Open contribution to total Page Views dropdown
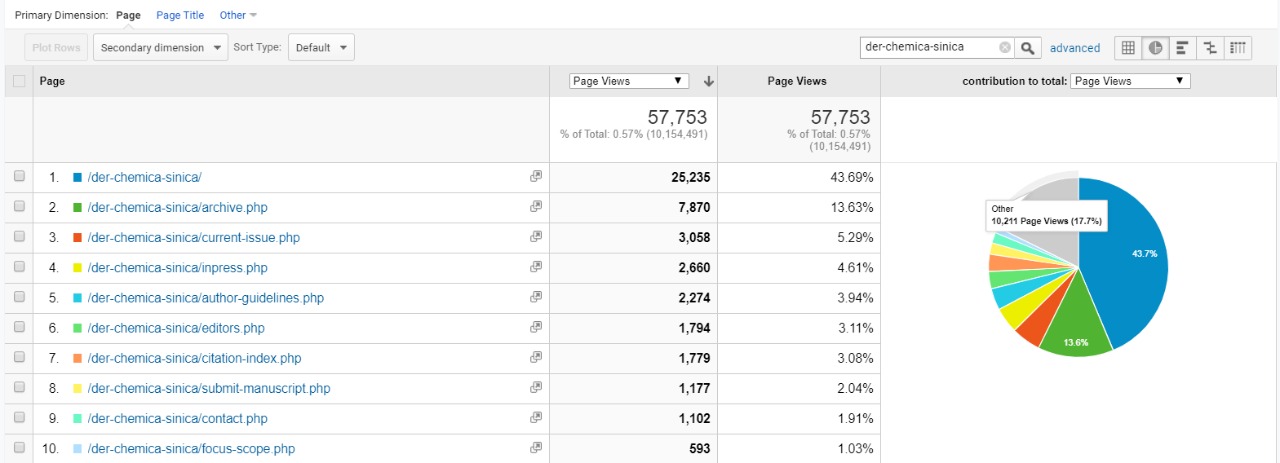1280x463 pixels. (1129, 81)
